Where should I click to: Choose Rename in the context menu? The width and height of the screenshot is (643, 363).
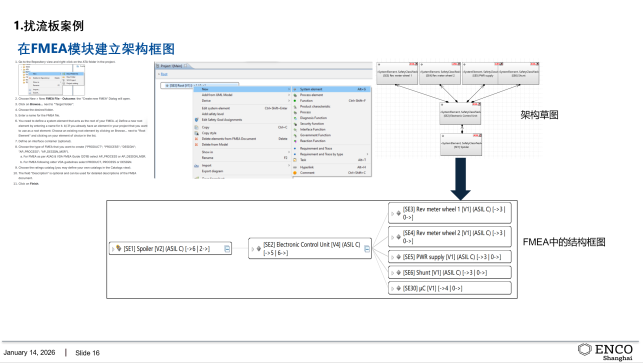click(x=242, y=158)
